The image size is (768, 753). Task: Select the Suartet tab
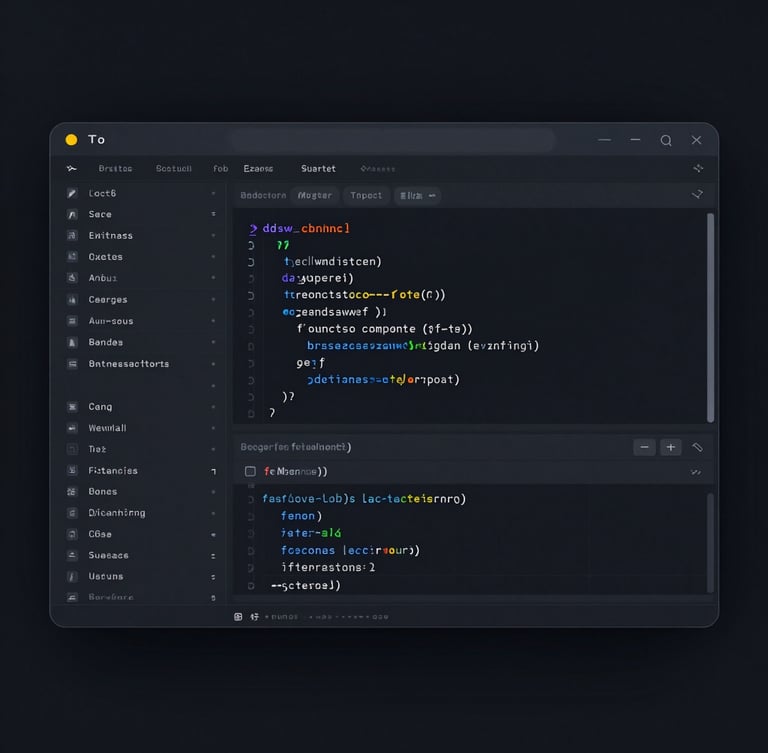click(x=318, y=169)
